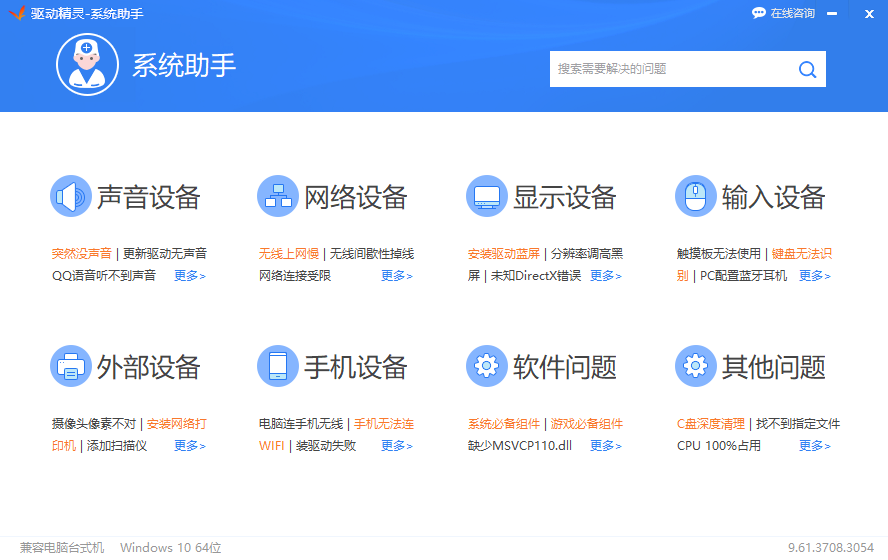The height and width of the screenshot is (560, 888).
Task: Click the magnifier search icon
Action: click(807, 69)
